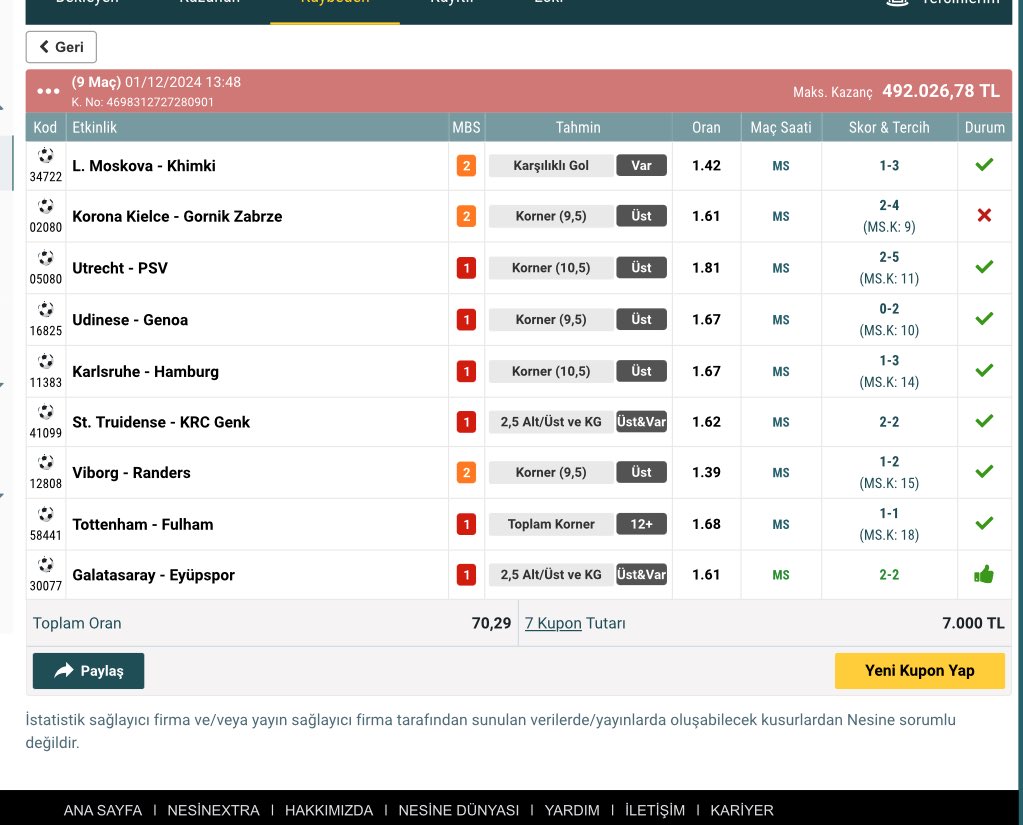This screenshot has height=825, width=1023.
Task: Click red MBS 1 badge for Galatasaray - Eyüpspor
Action: [466, 575]
